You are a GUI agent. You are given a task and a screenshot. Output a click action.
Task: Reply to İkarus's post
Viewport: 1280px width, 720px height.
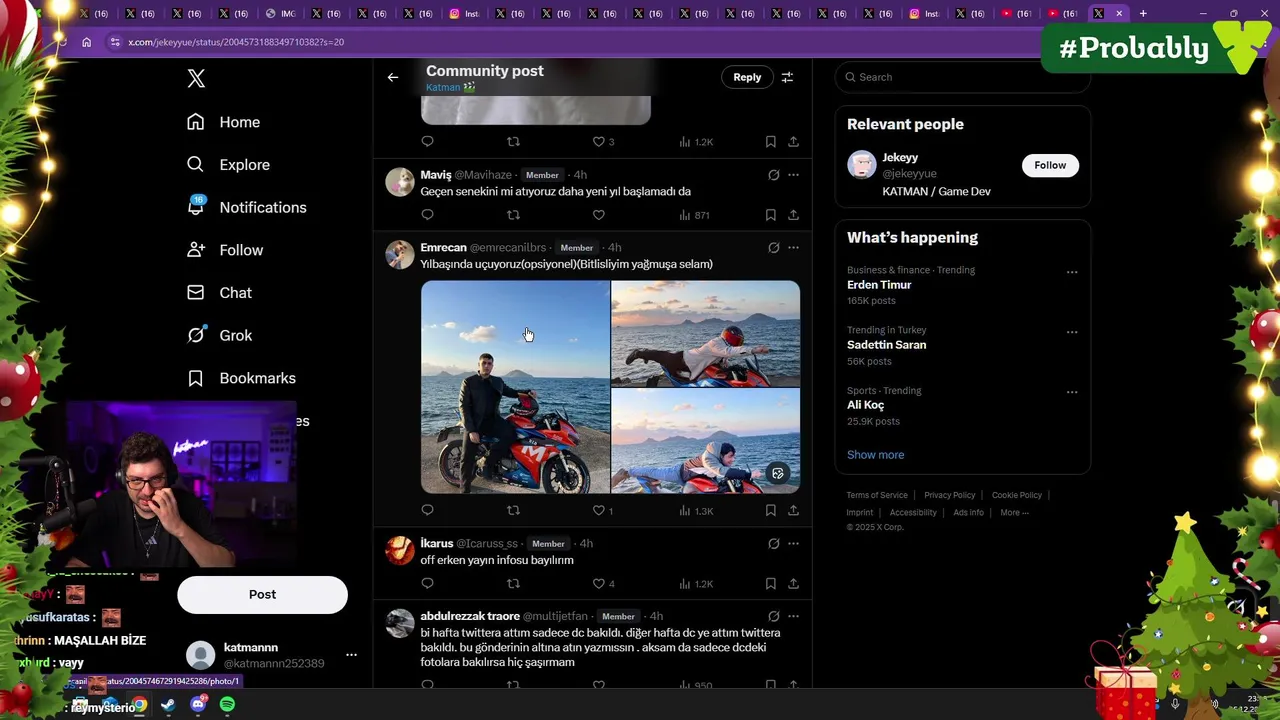(x=427, y=584)
